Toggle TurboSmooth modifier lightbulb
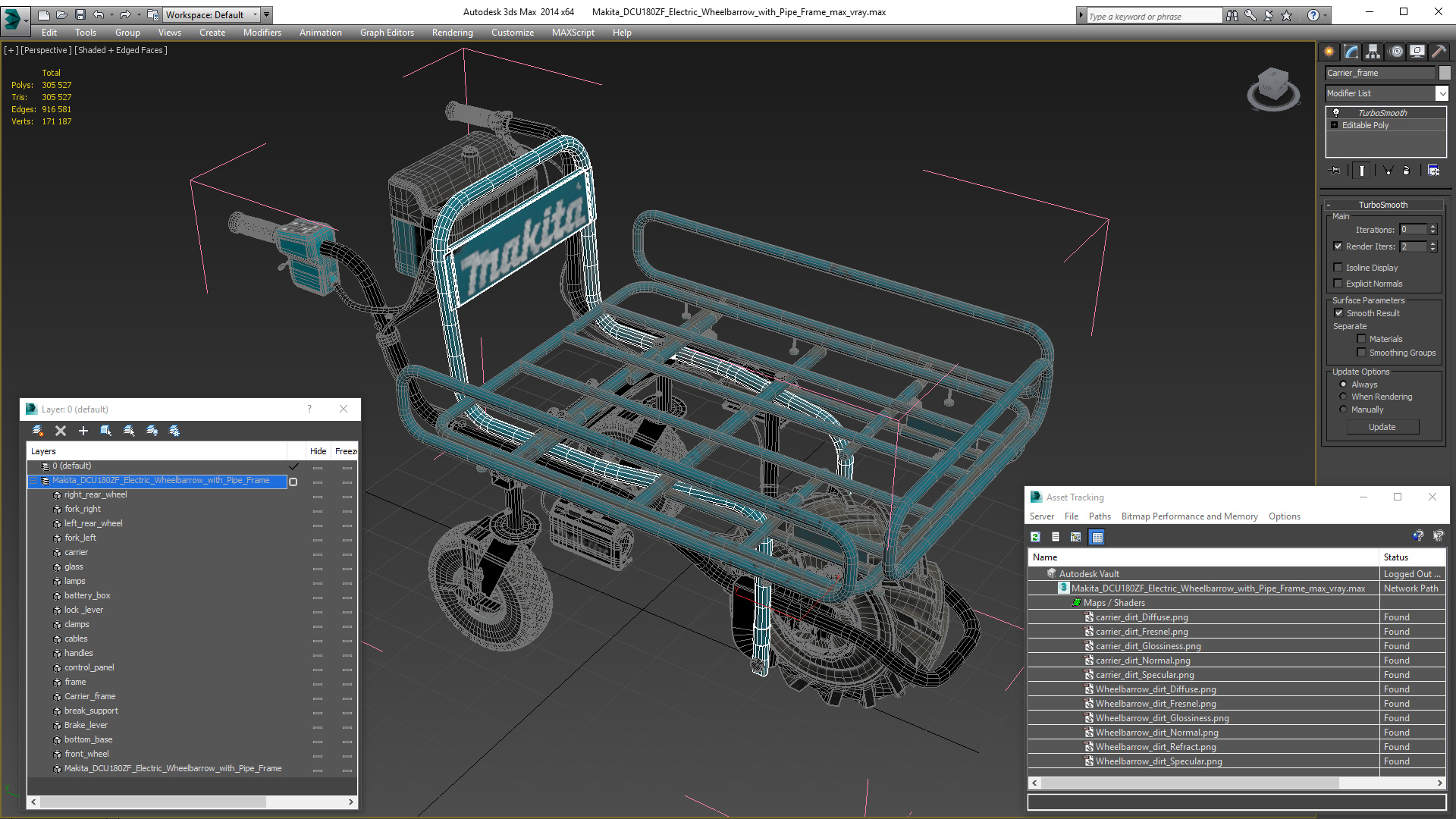The image size is (1456, 819). [1336, 112]
